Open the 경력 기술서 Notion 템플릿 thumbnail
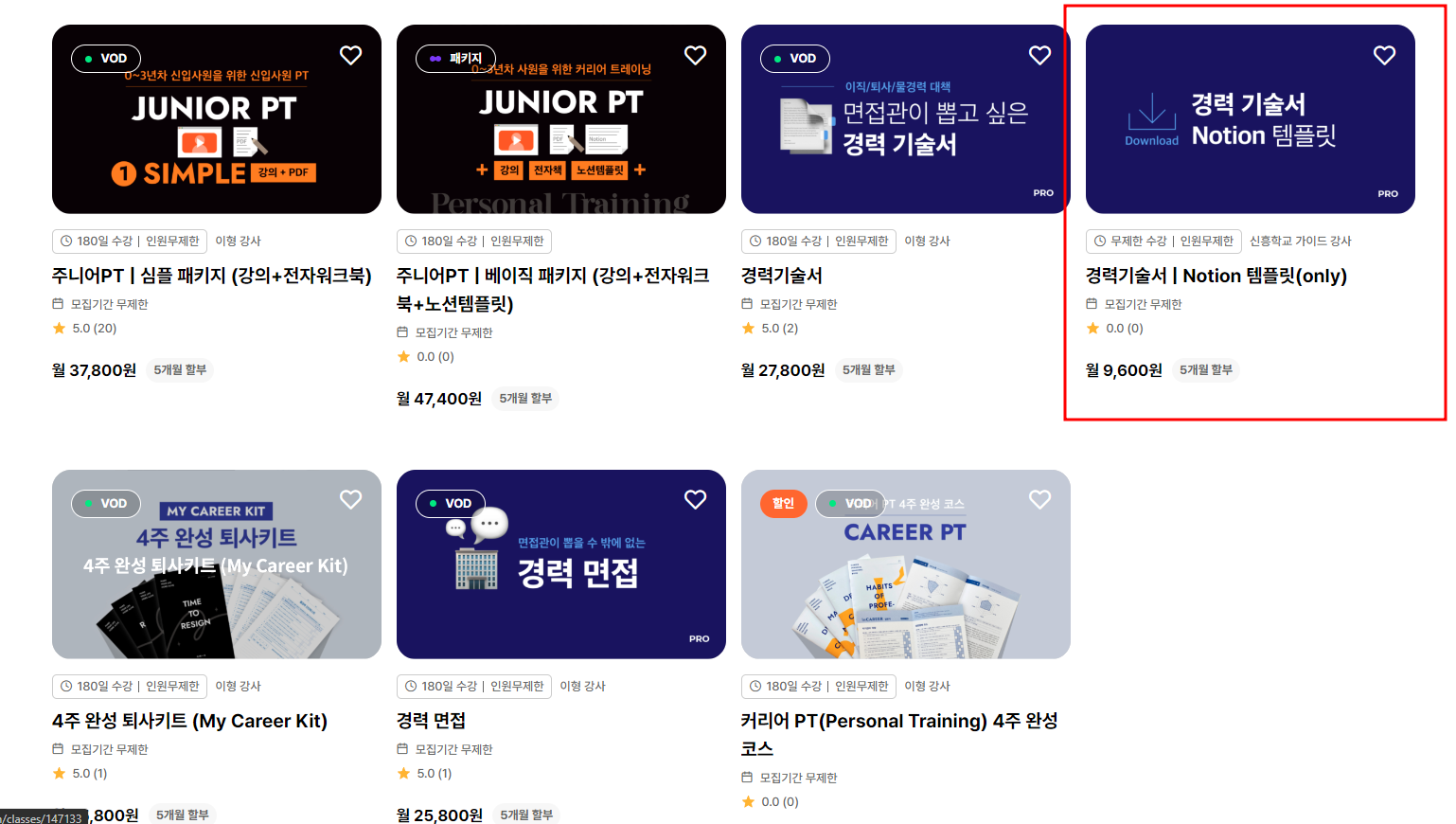The height and width of the screenshot is (824, 1456). coord(1250,119)
